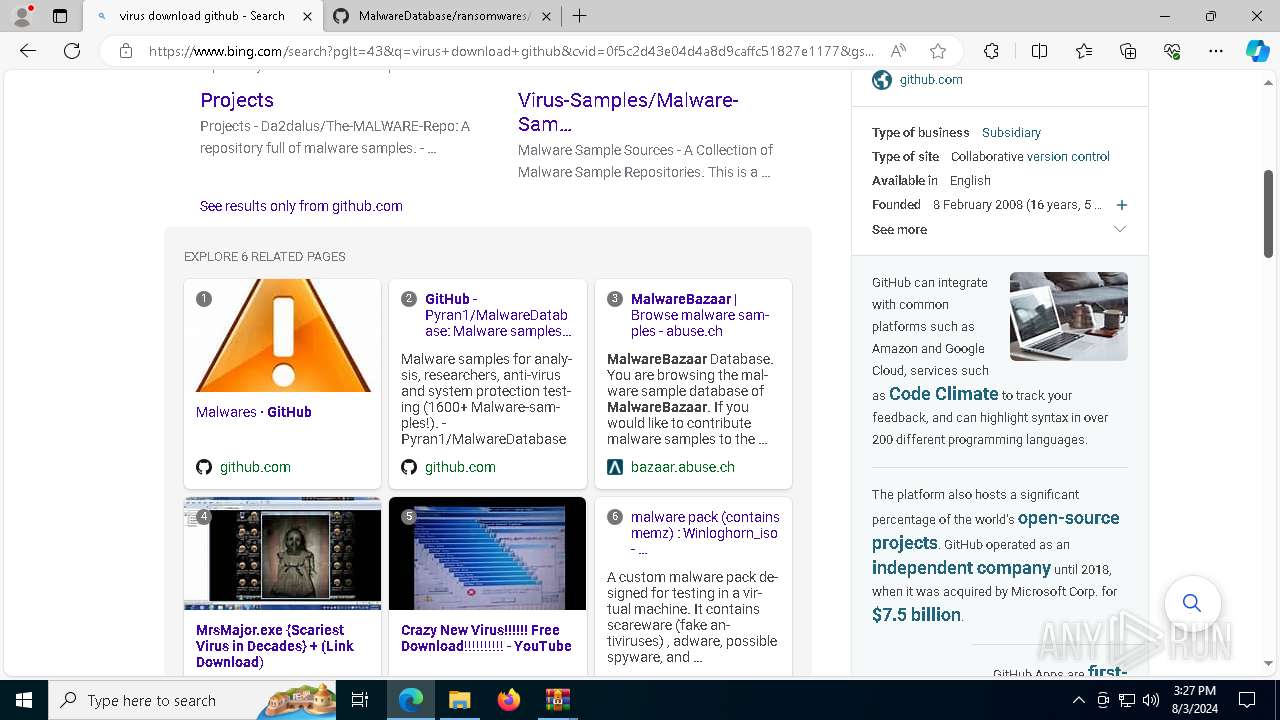This screenshot has width=1280, height=720.
Task: Open Code Climate link
Action: (x=943, y=394)
